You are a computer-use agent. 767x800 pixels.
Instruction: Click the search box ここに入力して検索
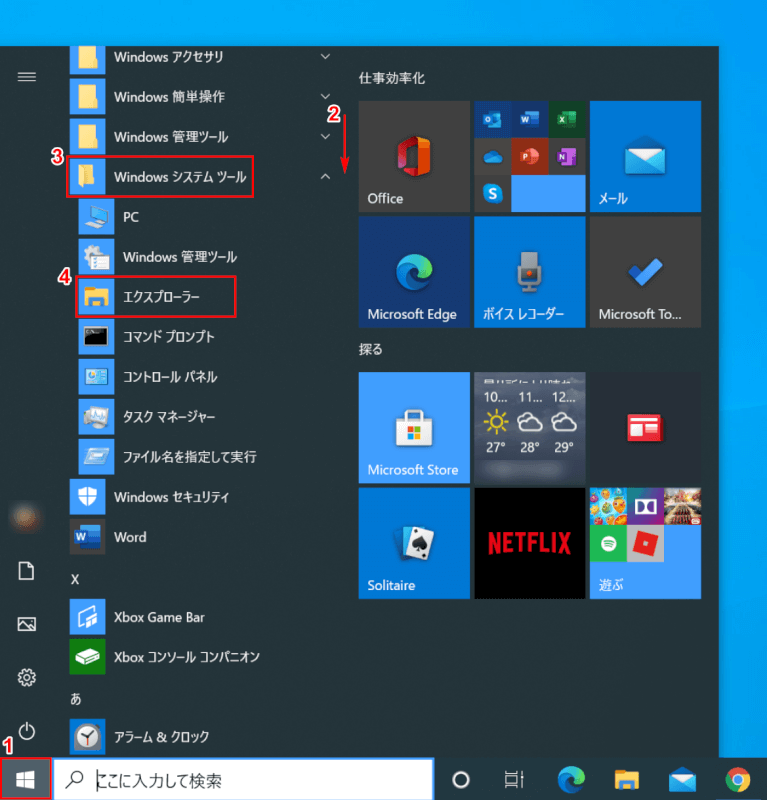(x=244, y=779)
